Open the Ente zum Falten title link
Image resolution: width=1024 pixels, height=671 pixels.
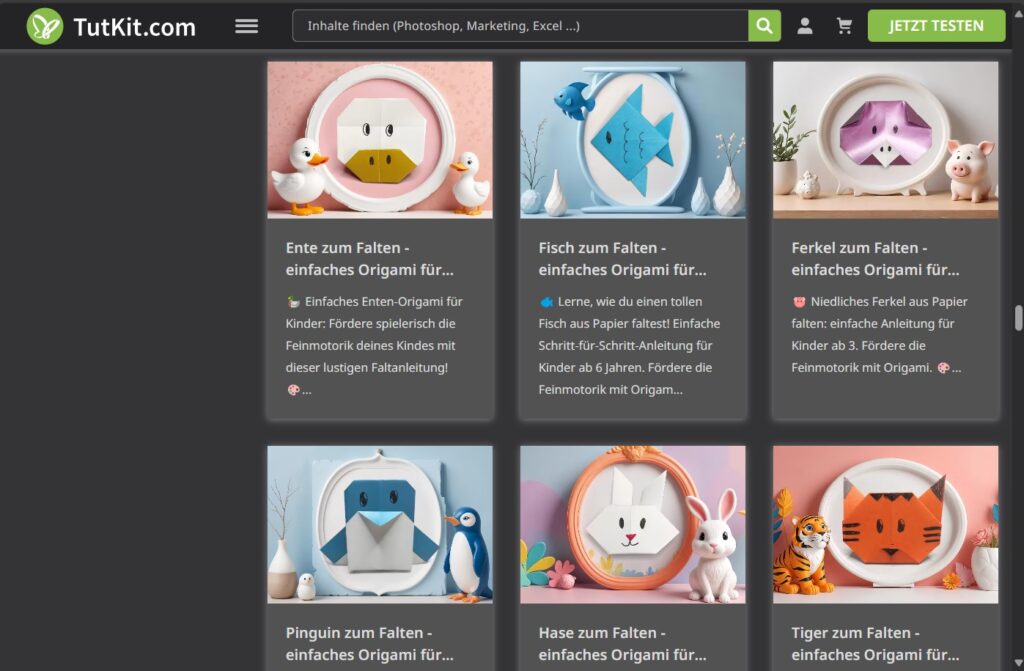point(370,259)
